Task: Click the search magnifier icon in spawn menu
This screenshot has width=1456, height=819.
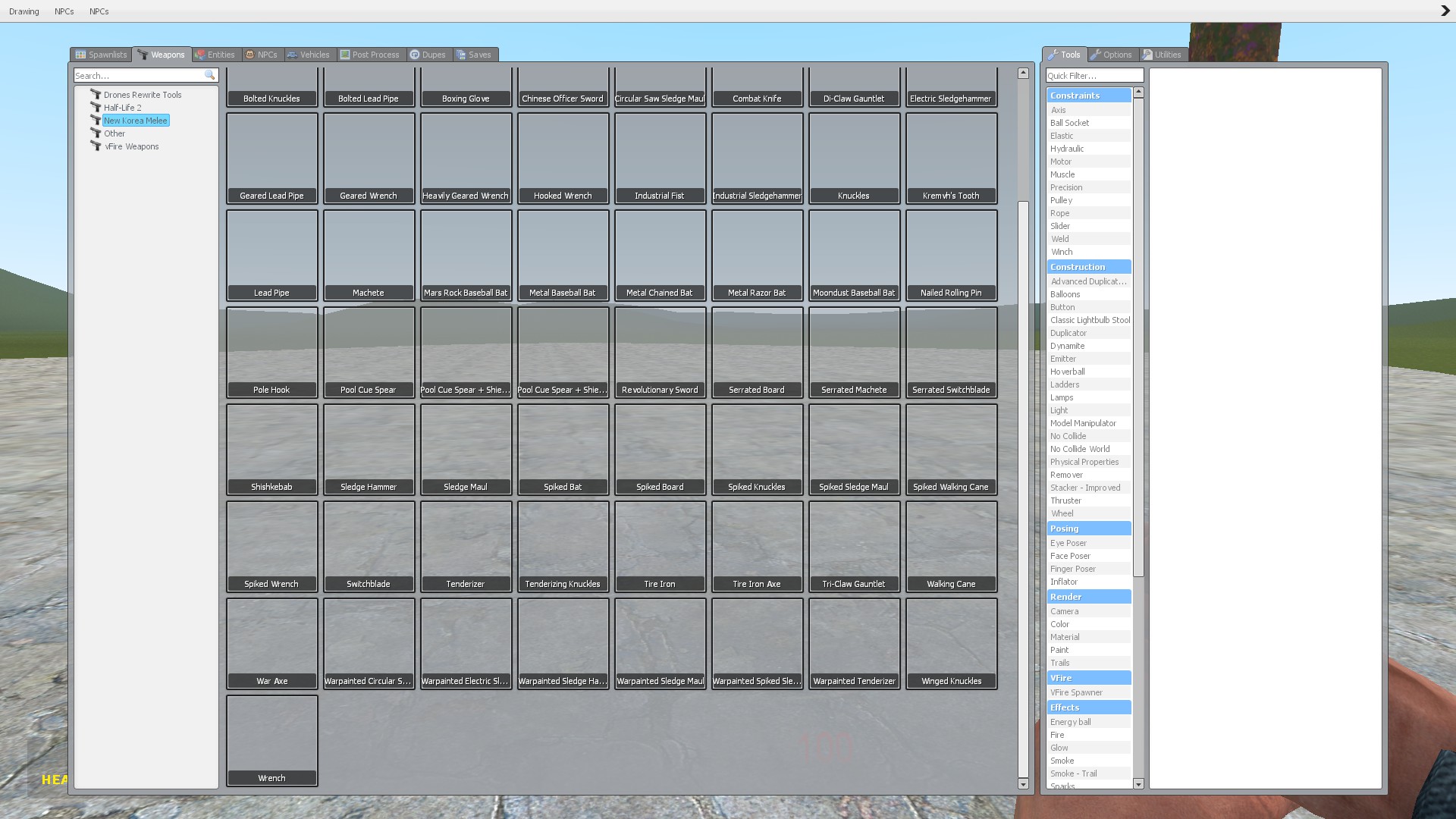Action: 209,76
